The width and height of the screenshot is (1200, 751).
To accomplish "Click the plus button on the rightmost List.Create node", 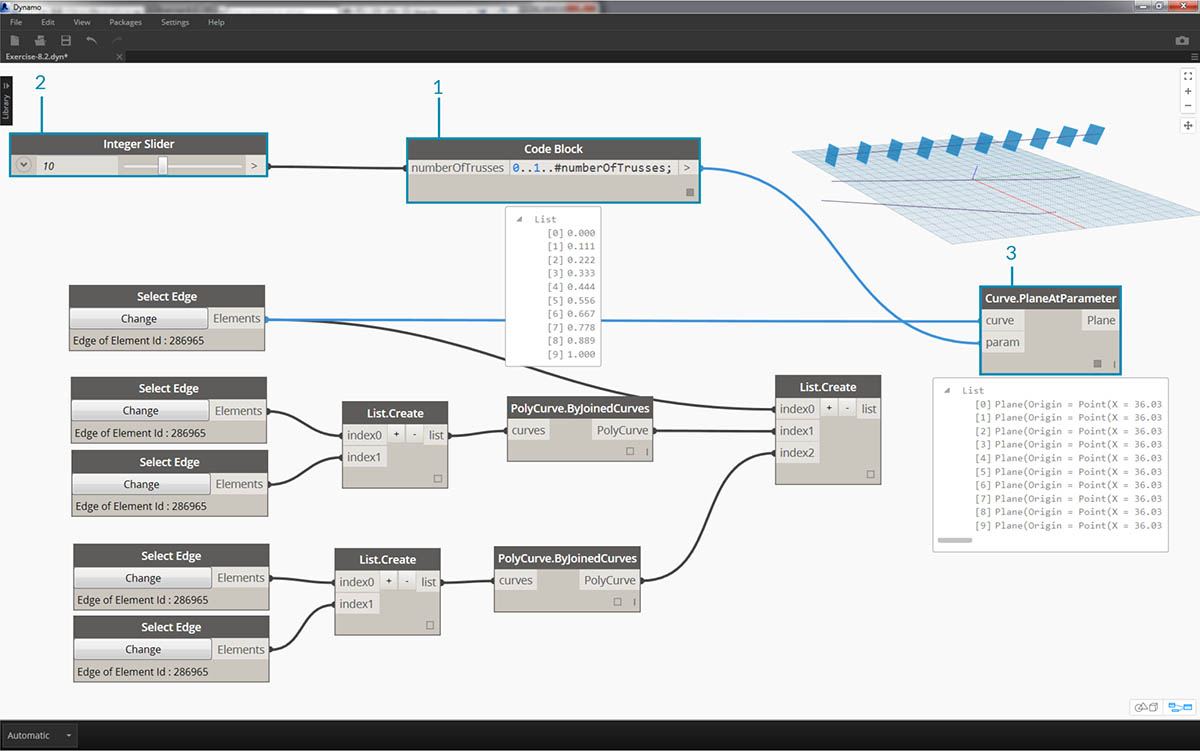I will pyautogui.click(x=829, y=408).
